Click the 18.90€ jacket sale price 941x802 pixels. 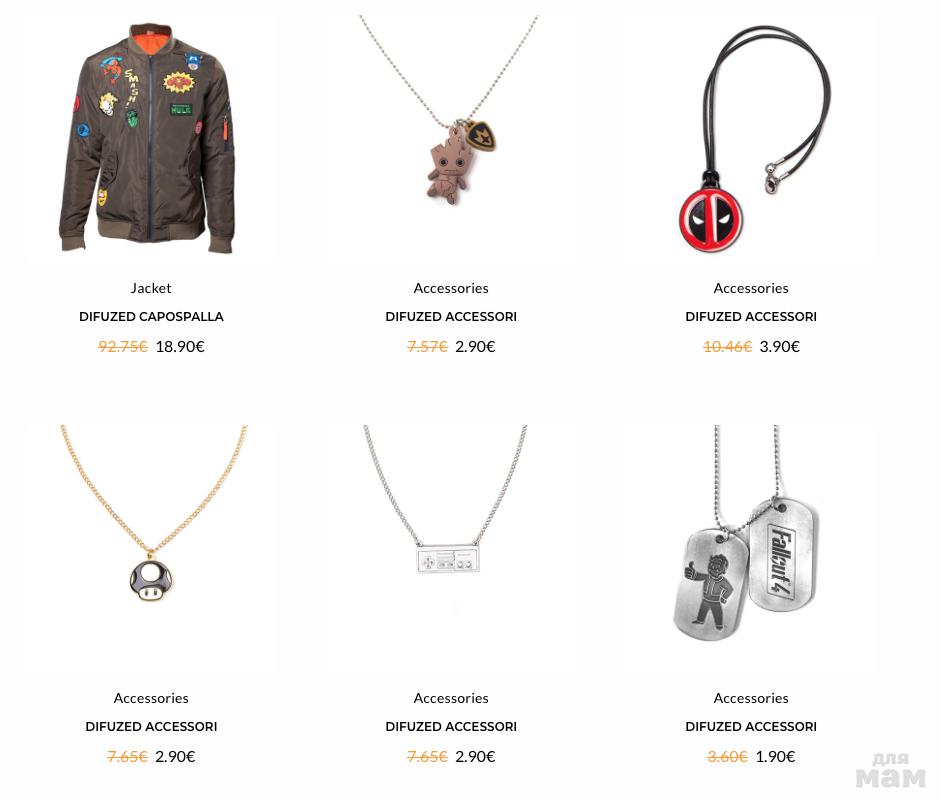pos(180,346)
